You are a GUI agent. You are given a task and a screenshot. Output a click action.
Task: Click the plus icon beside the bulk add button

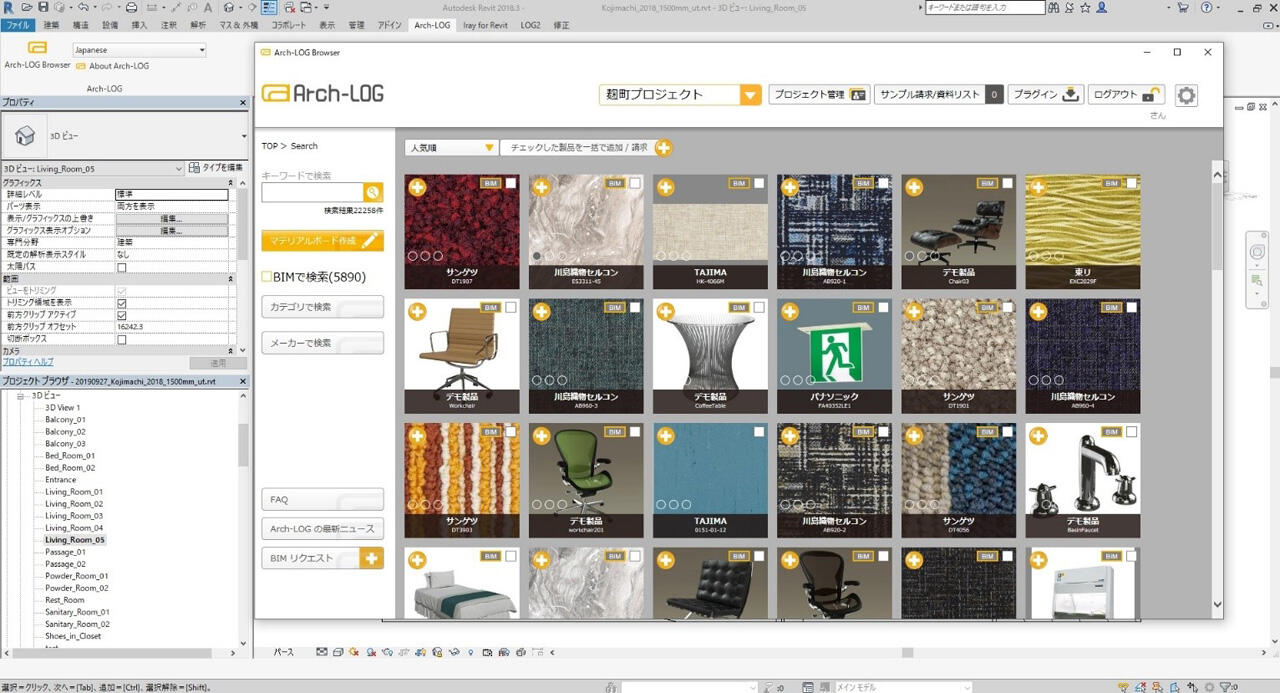[663, 148]
